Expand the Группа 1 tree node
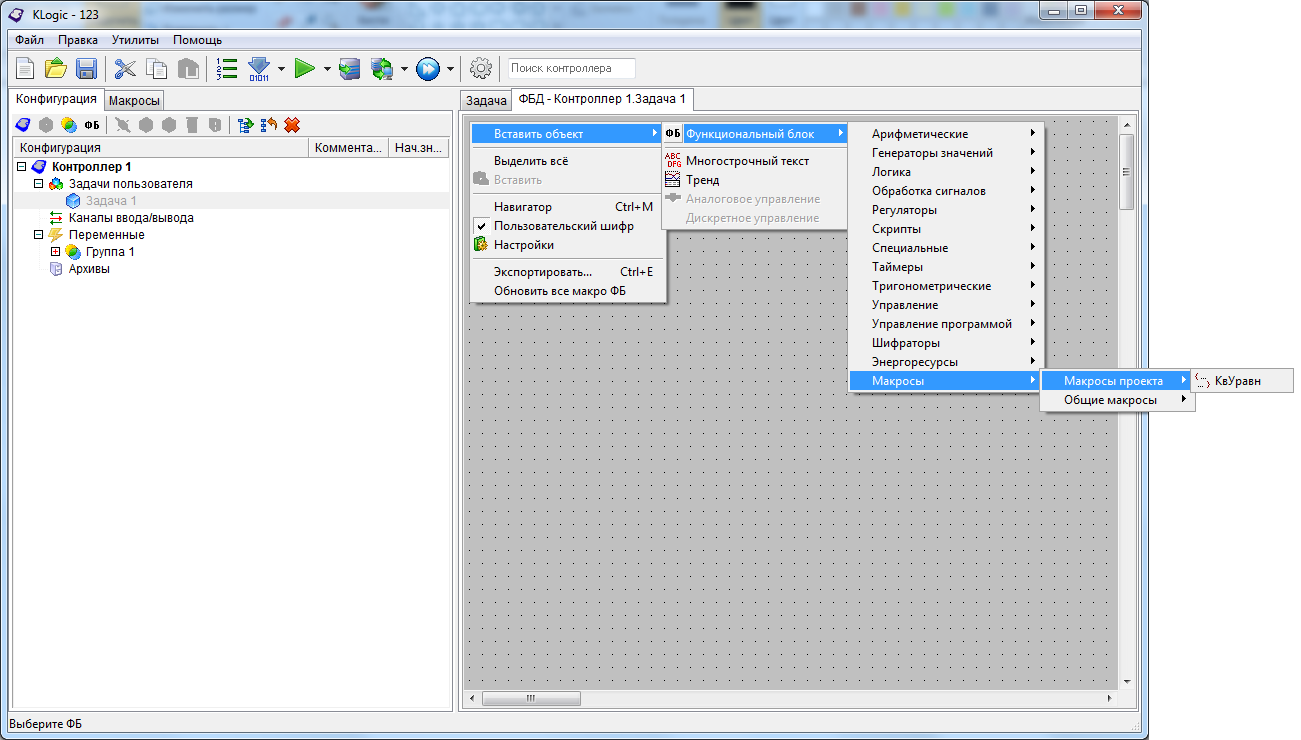This screenshot has height=740, width=1301. coord(56,252)
